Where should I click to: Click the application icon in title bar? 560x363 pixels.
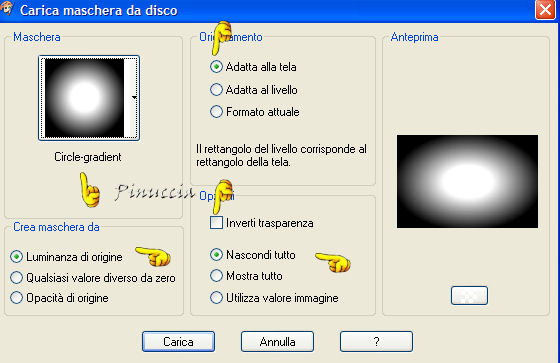pyautogui.click(x=7, y=9)
